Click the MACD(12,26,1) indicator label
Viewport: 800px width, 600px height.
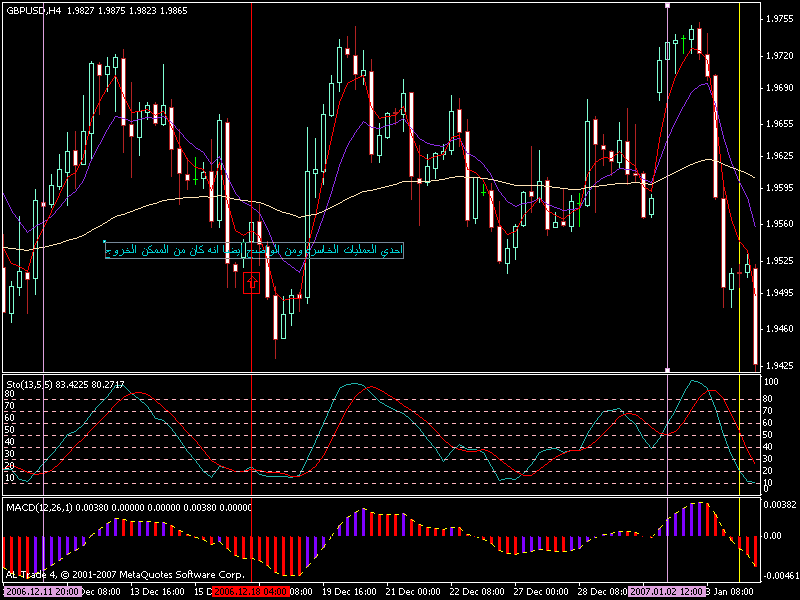[x=40, y=508]
